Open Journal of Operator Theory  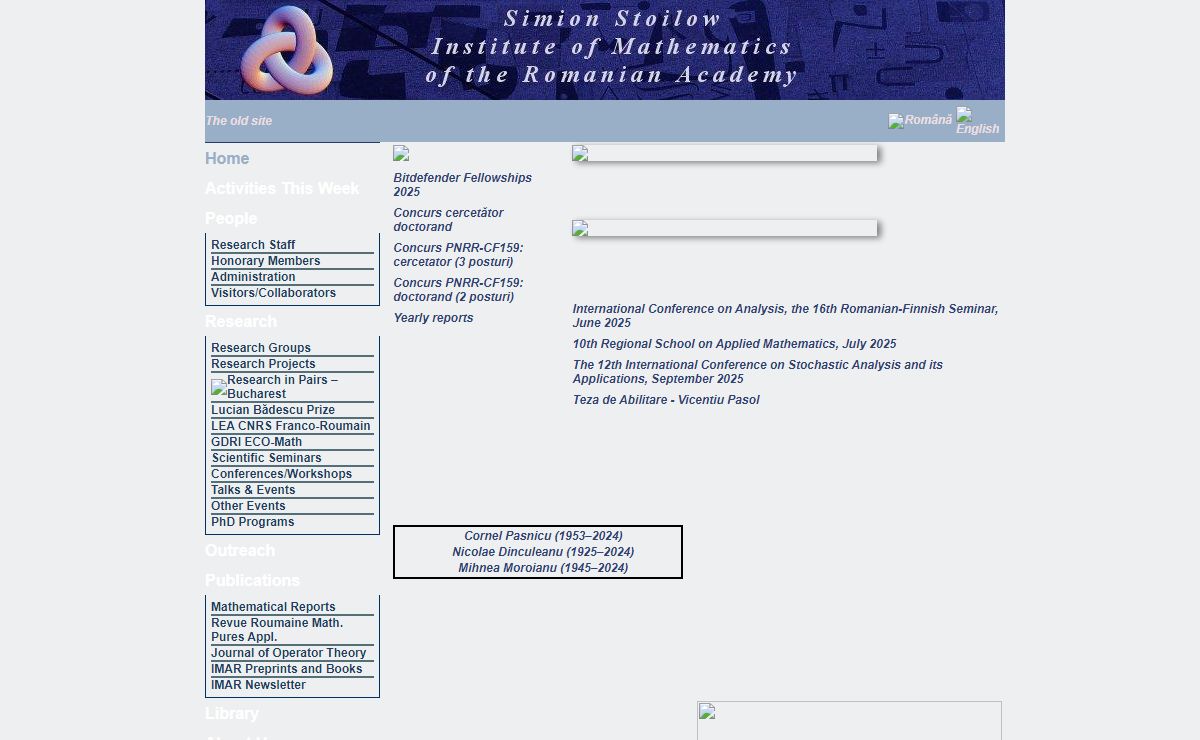coord(288,653)
